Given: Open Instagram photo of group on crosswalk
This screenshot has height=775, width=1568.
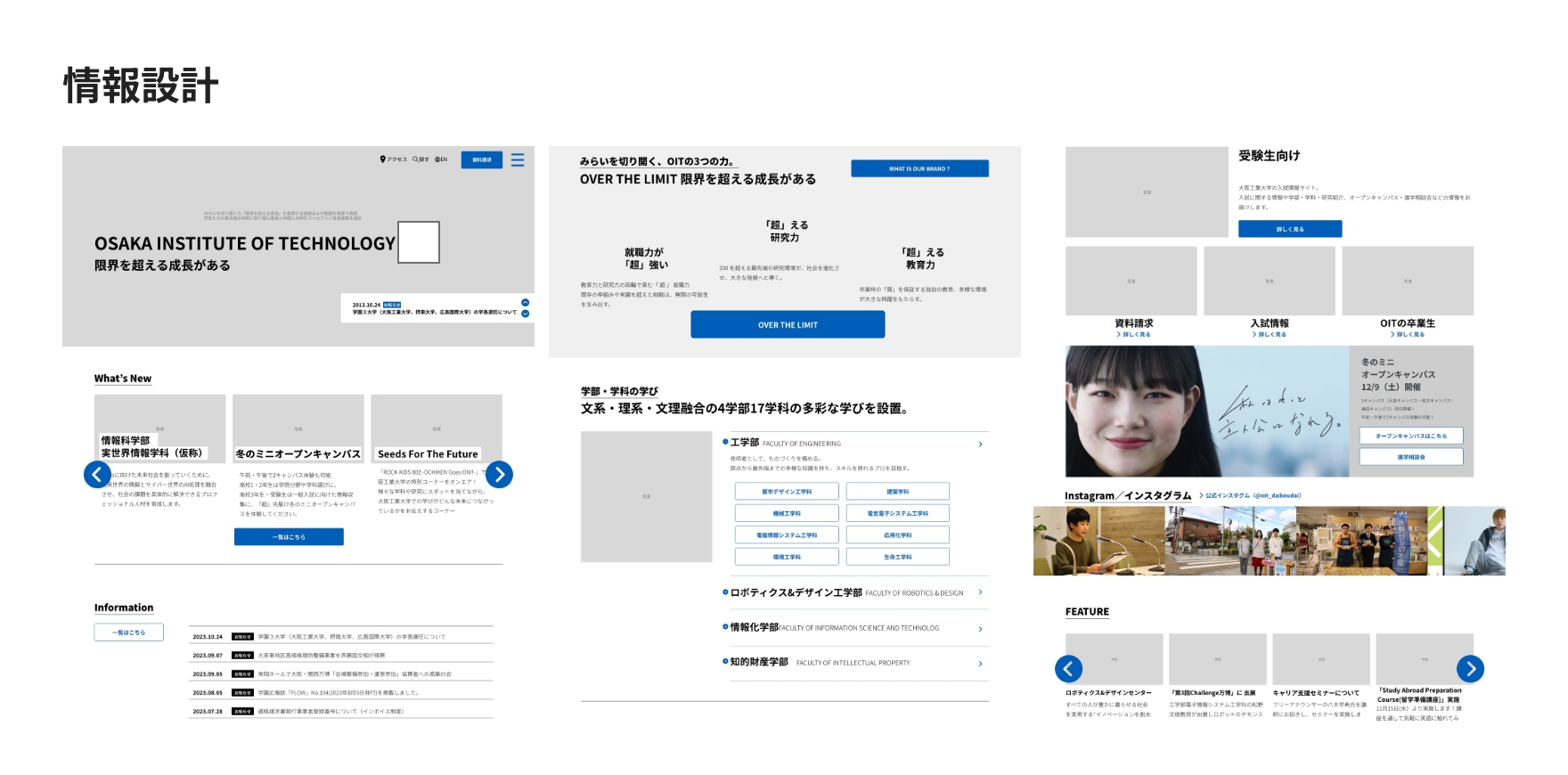Looking at the screenshot, I should click(x=1230, y=541).
